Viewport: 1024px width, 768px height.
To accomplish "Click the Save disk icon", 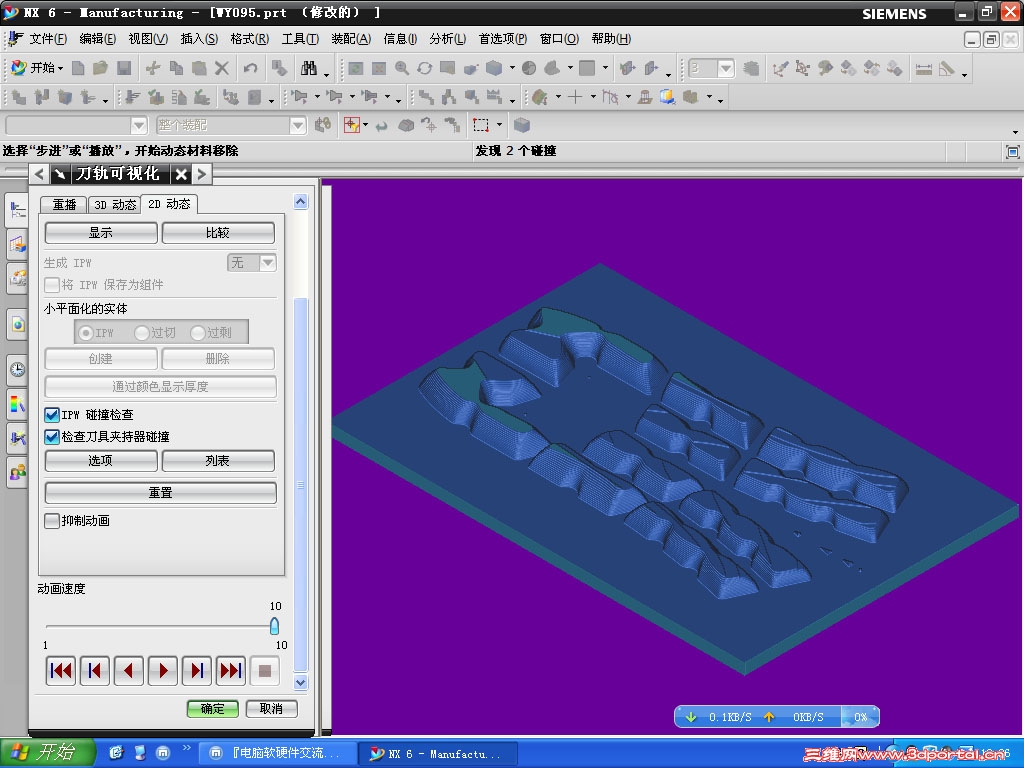I will (x=124, y=68).
